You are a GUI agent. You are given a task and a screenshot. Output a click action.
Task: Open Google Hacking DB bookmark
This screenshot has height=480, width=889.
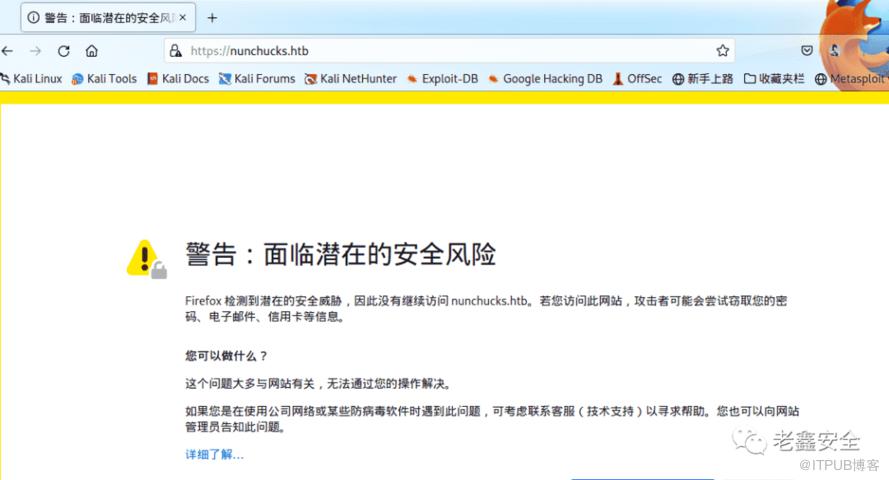[x=545, y=79]
